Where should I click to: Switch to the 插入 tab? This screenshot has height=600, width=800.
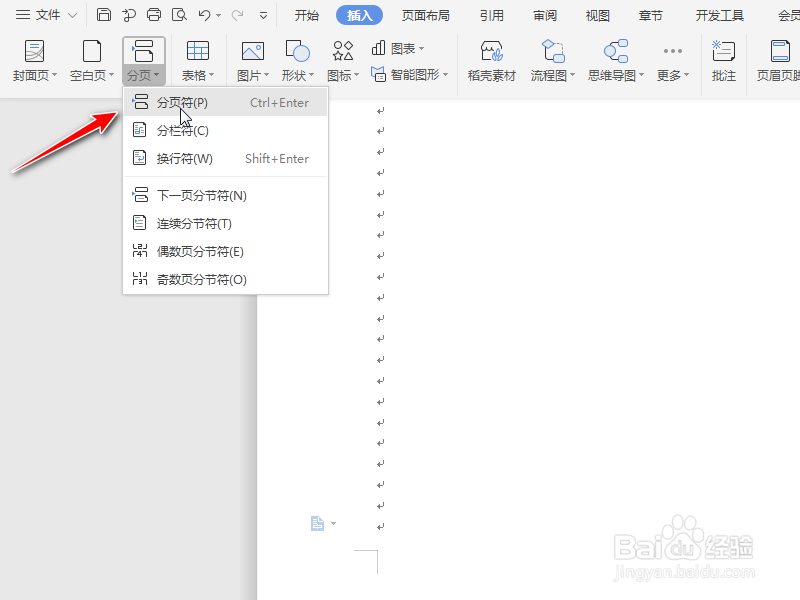(359, 15)
